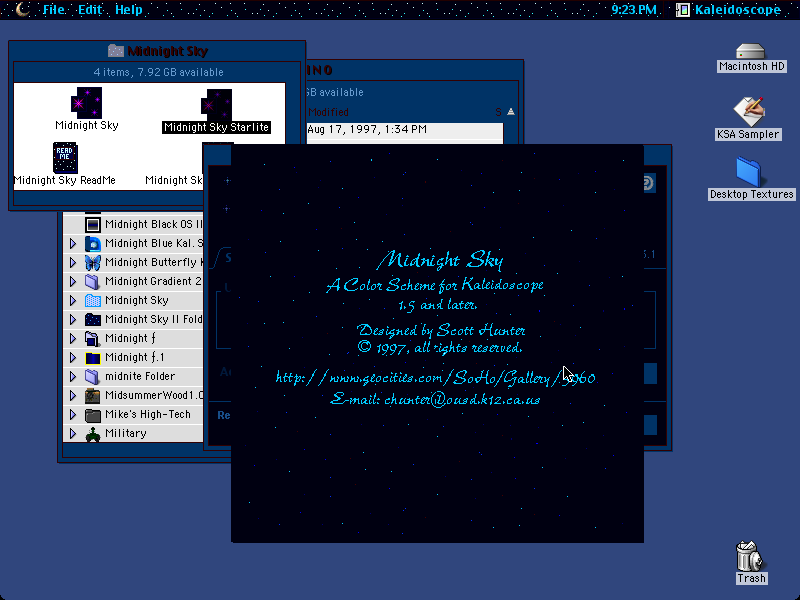Expand the Midnight ƒ disclosure triangle

[x=72, y=338]
